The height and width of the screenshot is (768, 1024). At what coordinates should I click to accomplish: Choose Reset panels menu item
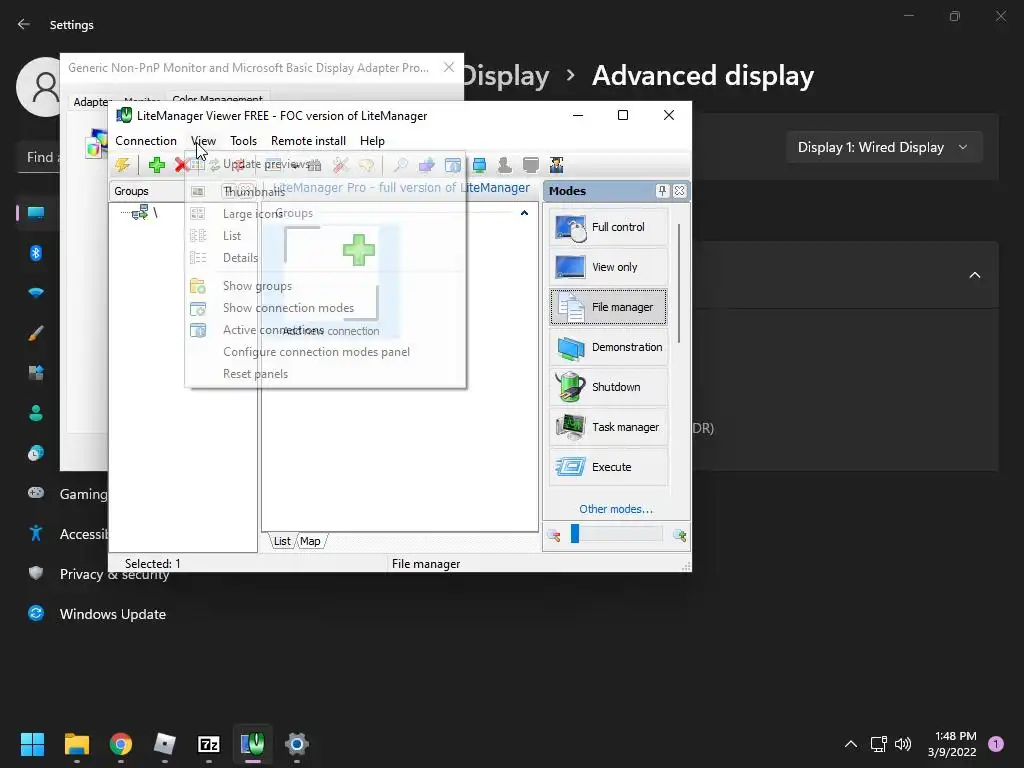(325, 374)
